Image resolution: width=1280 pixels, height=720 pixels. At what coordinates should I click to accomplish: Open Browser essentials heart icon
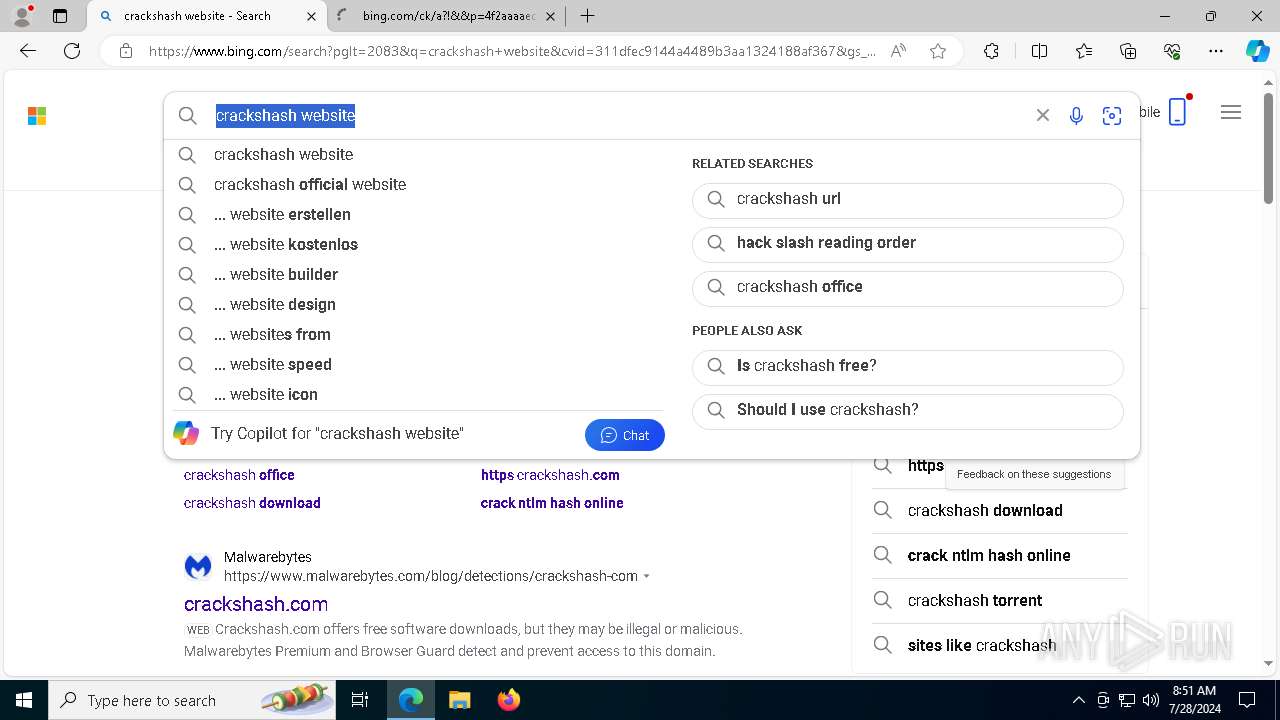click(x=1172, y=51)
